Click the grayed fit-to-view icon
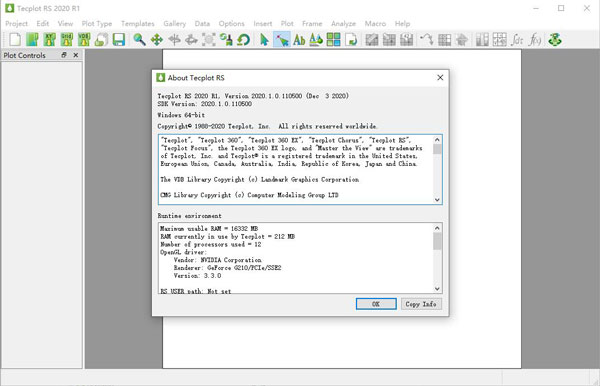The height and width of the screenshot is (386, 600). pyautogui.click(x=209, y=39)
